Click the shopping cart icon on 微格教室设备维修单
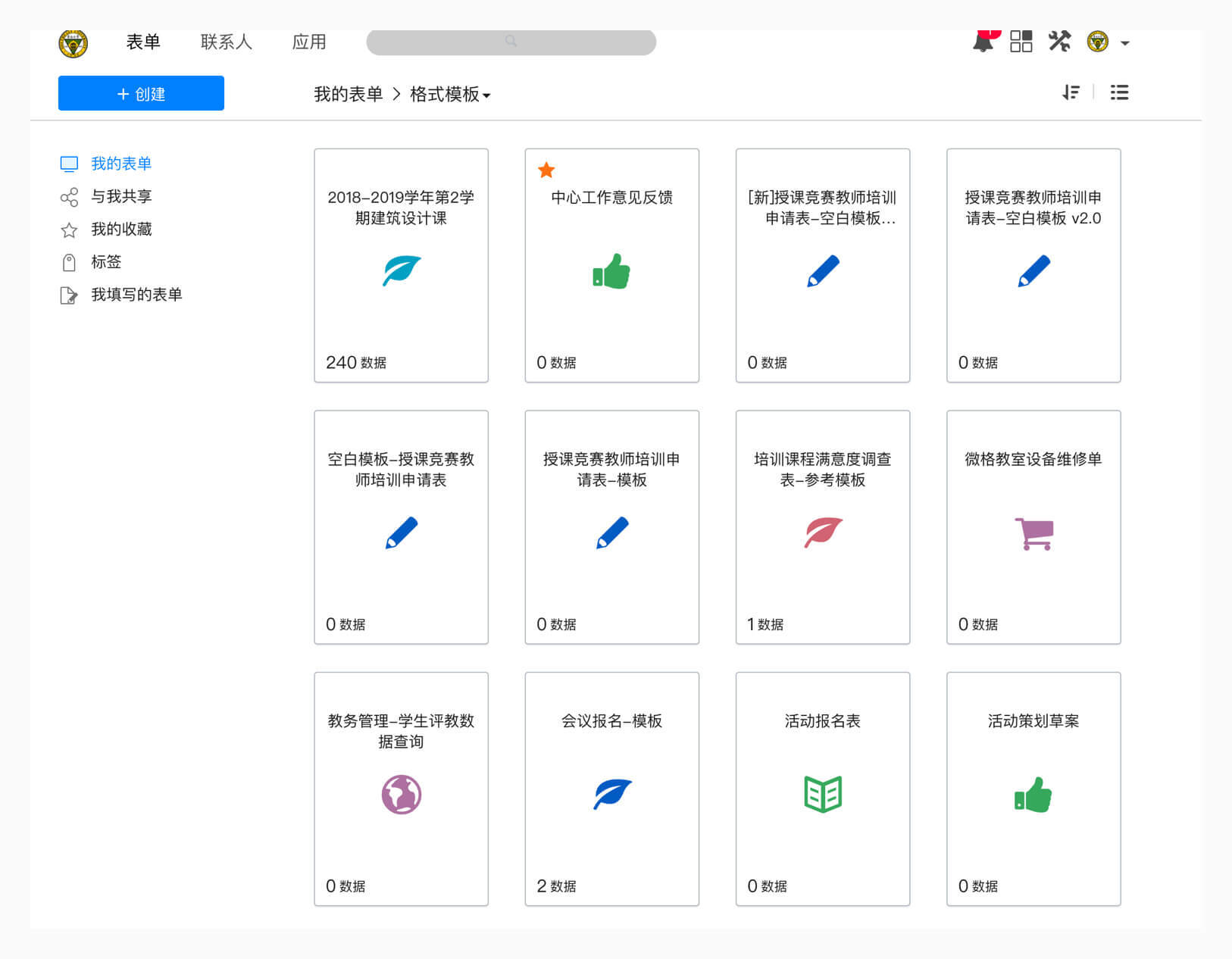Image resolution: width=1232 pixels, height=959 pixels. point(1033,534)
